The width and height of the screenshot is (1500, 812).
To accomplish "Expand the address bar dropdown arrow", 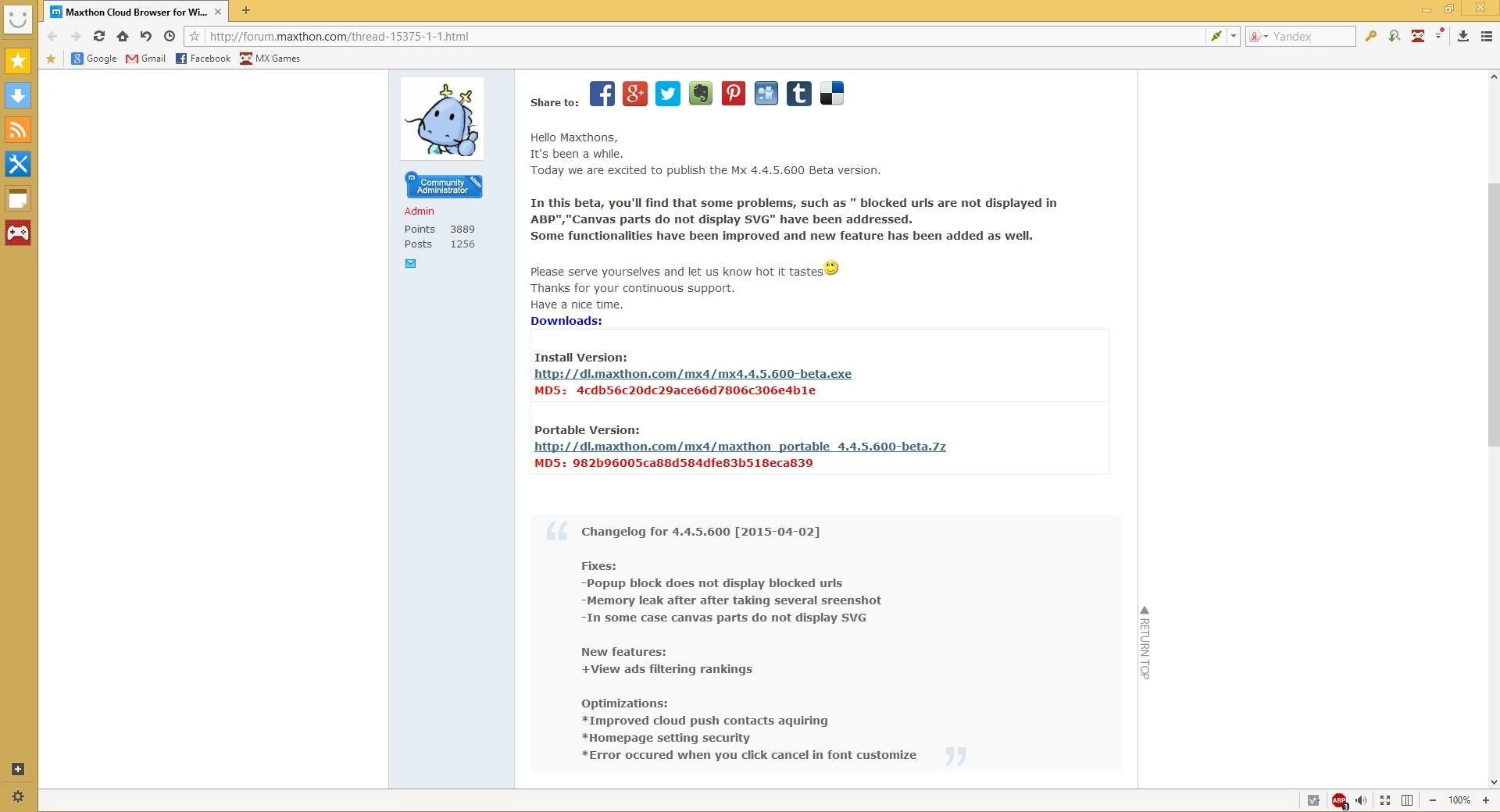I will [x=1234, y=36].
